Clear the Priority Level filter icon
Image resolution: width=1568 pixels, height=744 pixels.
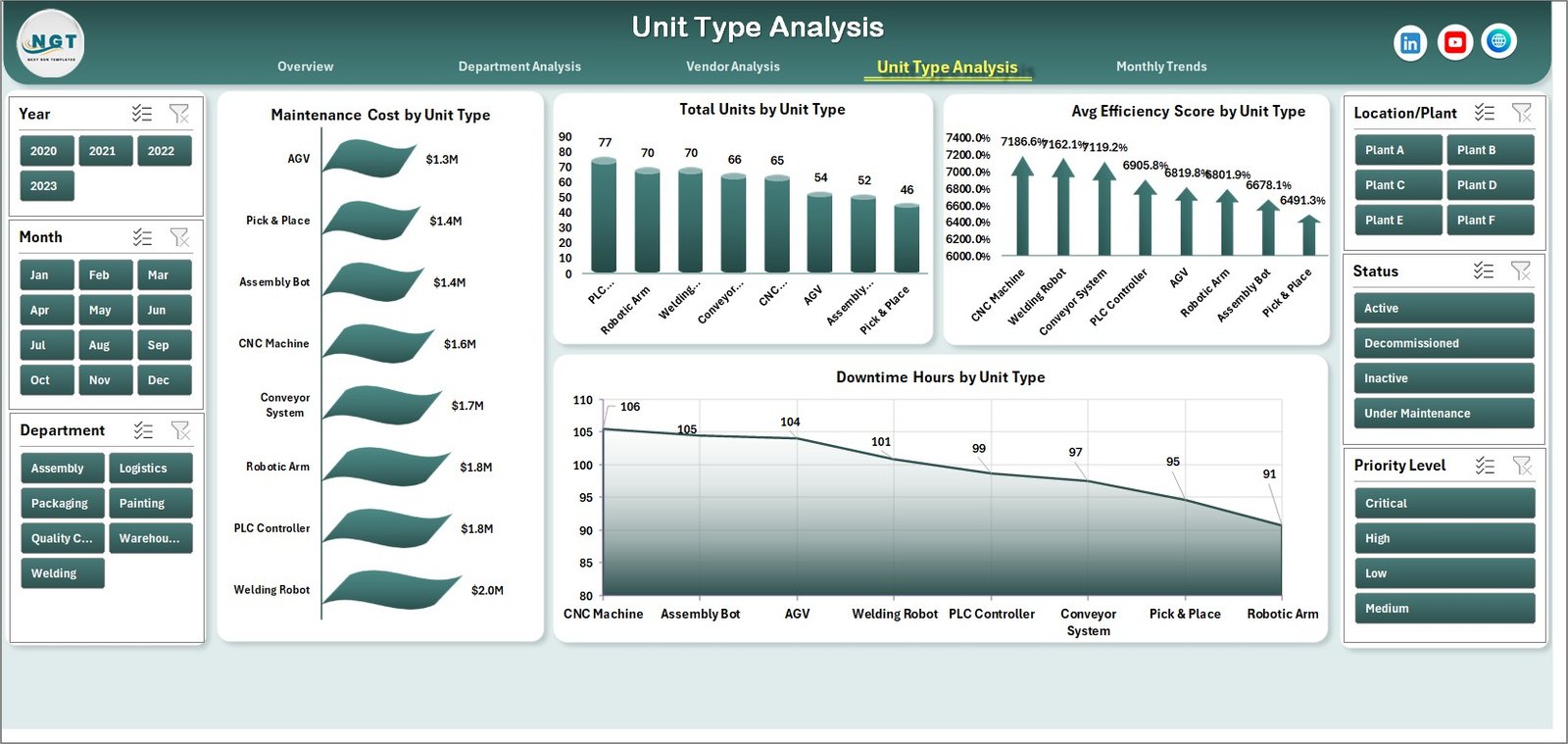click(x=1521, y=466)
